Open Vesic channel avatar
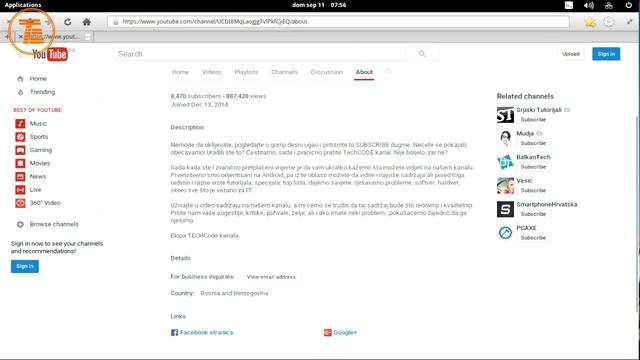Image resolution: width=640 pixels, height=360 pixels. click(505, 186)
